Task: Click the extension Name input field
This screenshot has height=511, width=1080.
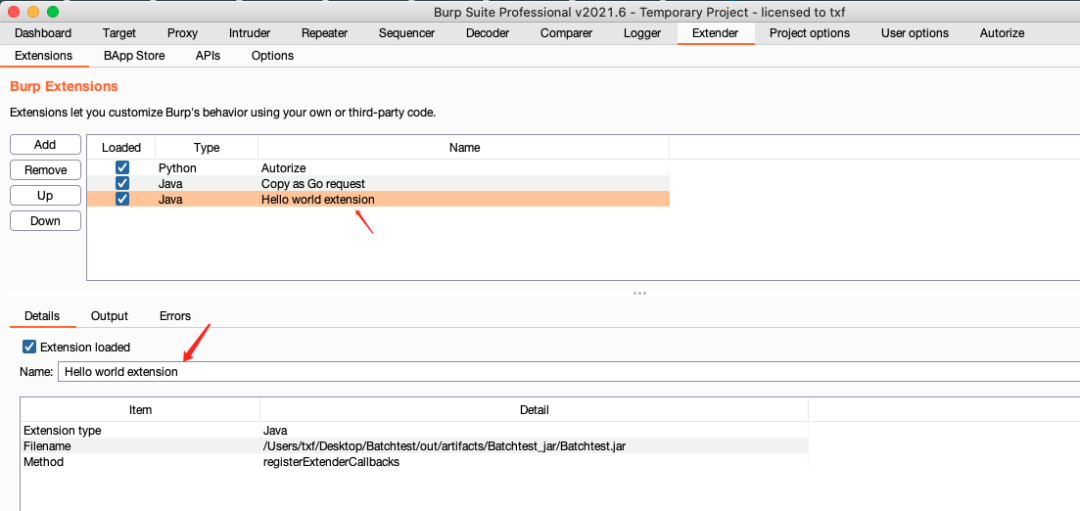Action: tap(568, 371)
